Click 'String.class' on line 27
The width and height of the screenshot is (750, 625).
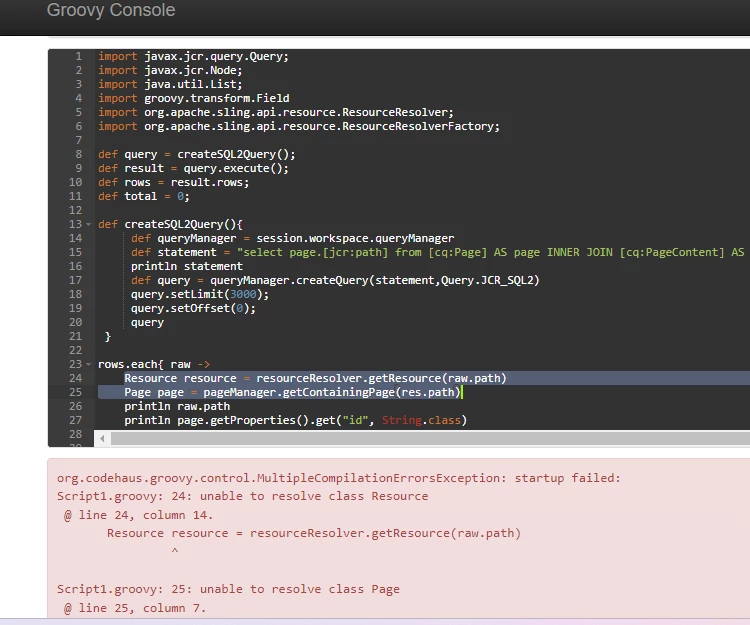(421, 420)
